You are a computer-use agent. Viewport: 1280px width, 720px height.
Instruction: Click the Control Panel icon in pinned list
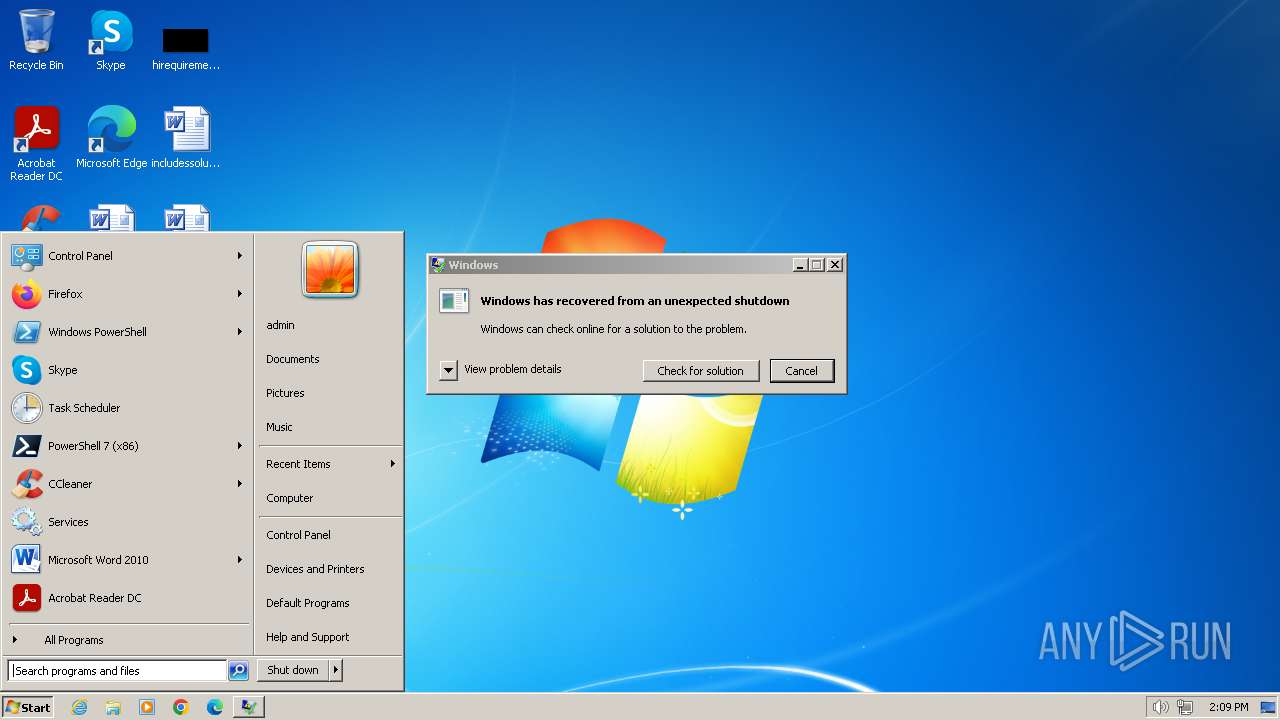coord(26,256)
